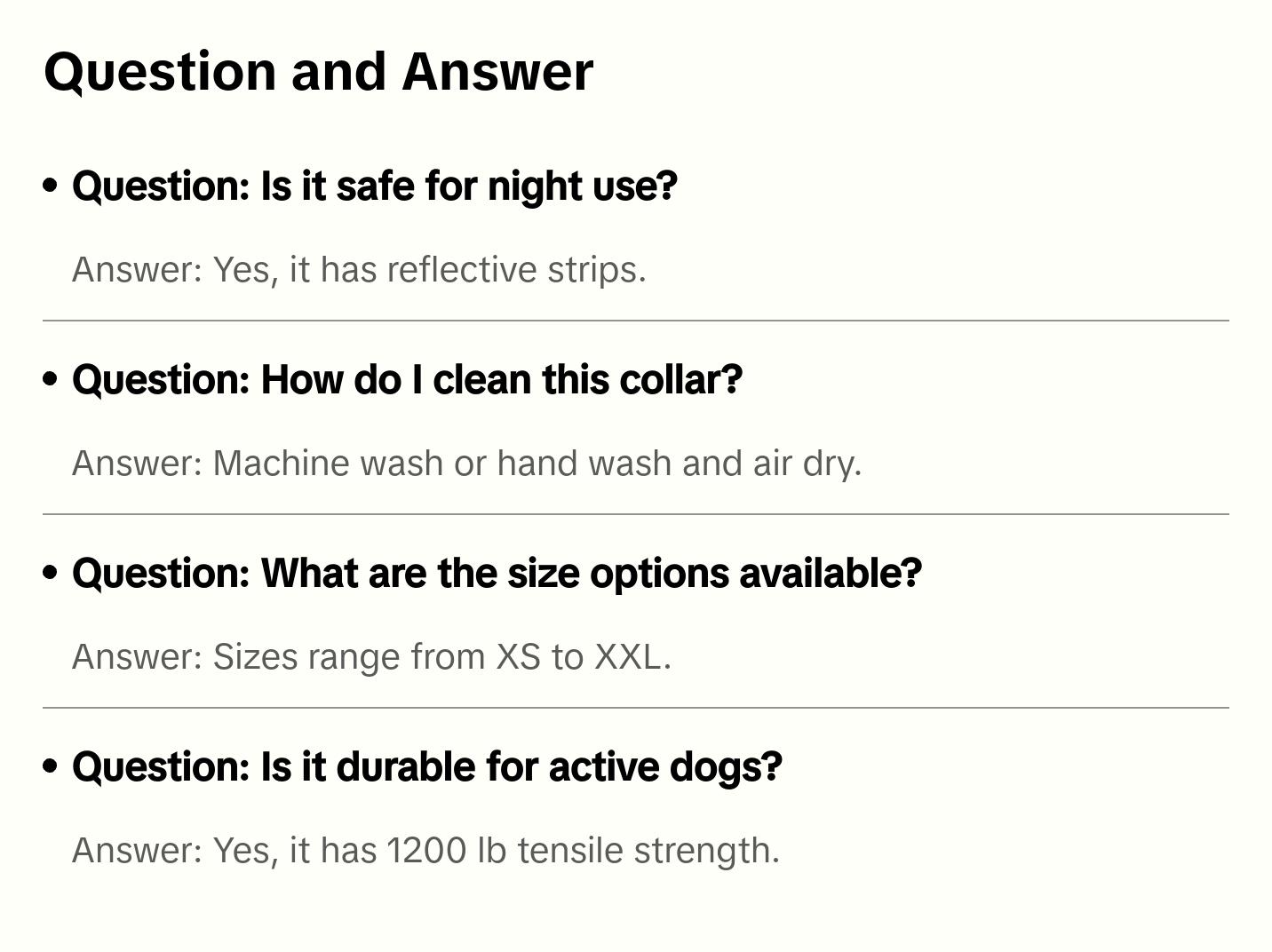Click the machine wash or hand wash answer
Image resolution: width=1272 pixels, height=952 pixels.
[466, 463]
